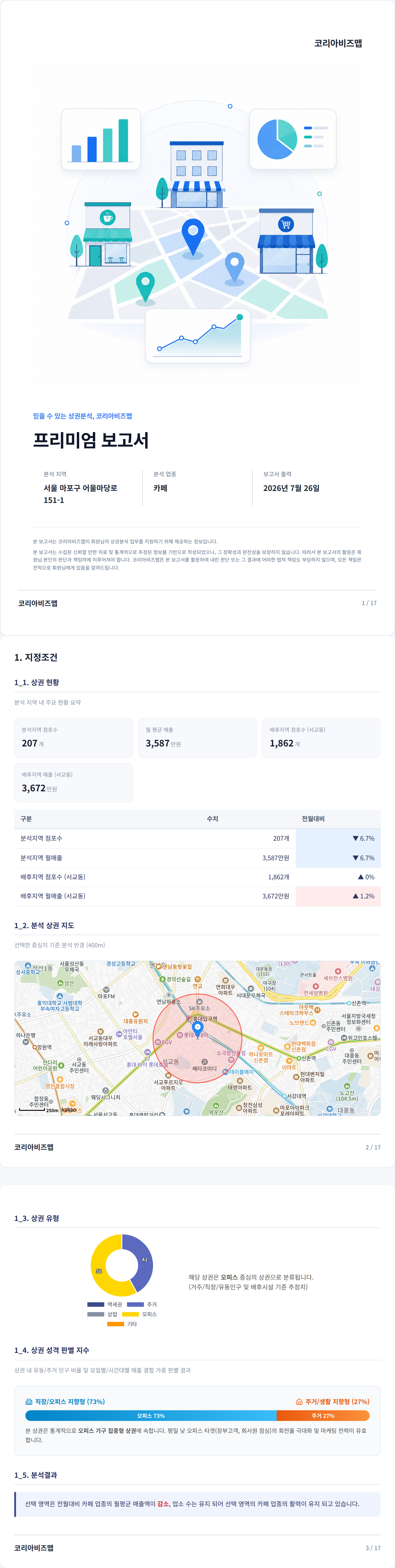
Task: Click the 서울 마포구 어울마당로 151-1 address
Action: (81, 494)
